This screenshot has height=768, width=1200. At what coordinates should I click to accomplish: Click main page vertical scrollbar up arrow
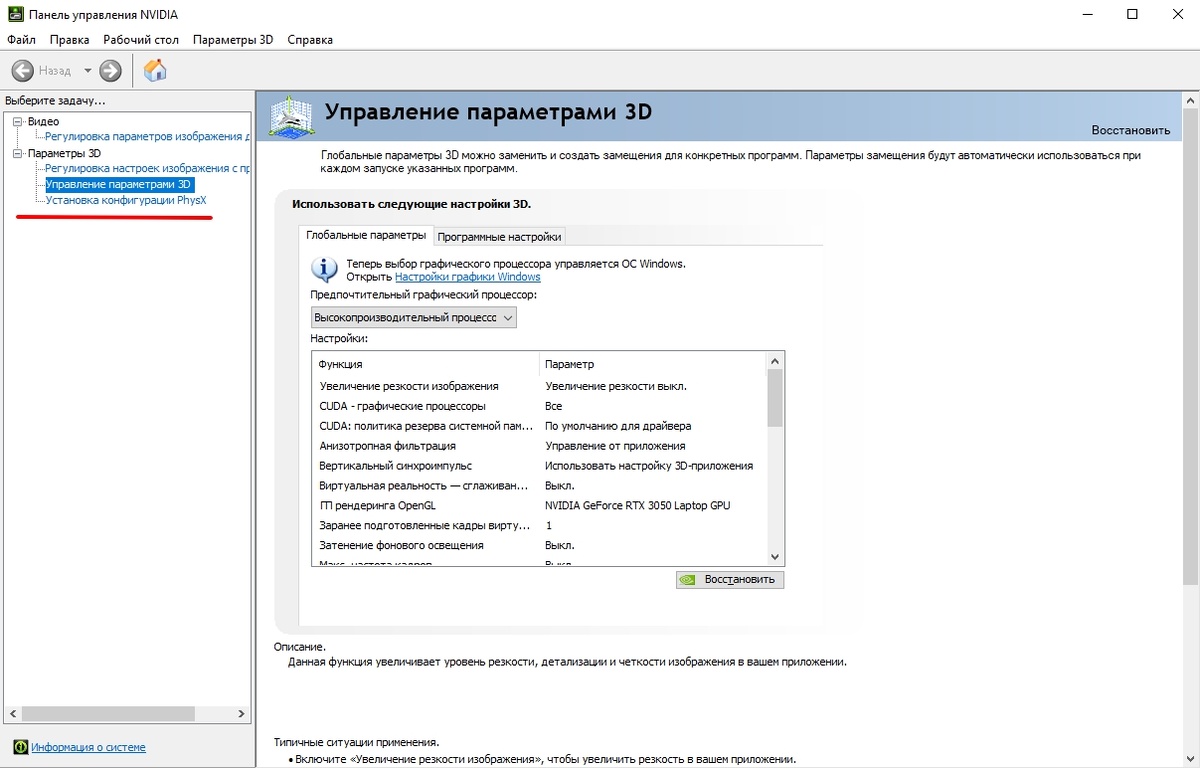(x=1190, y=100)
